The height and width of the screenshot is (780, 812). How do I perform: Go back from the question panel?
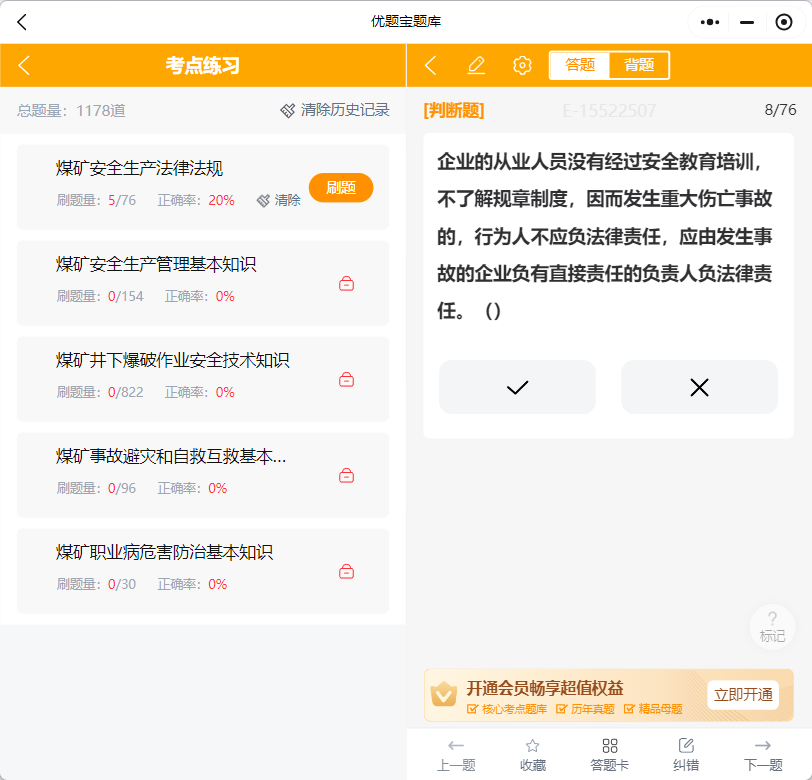tap(431, 66)
